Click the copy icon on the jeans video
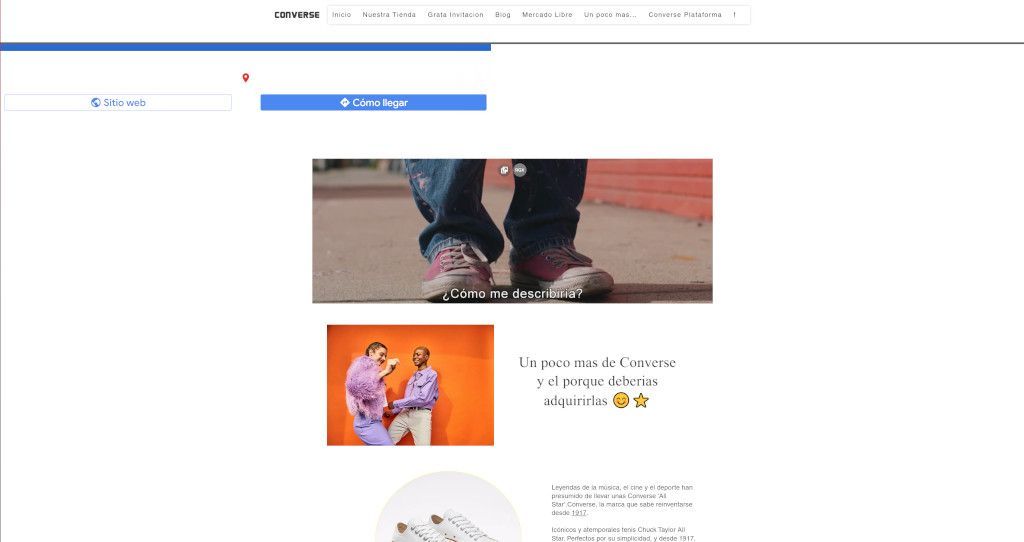1024x542 pixels. coord(504,170)
